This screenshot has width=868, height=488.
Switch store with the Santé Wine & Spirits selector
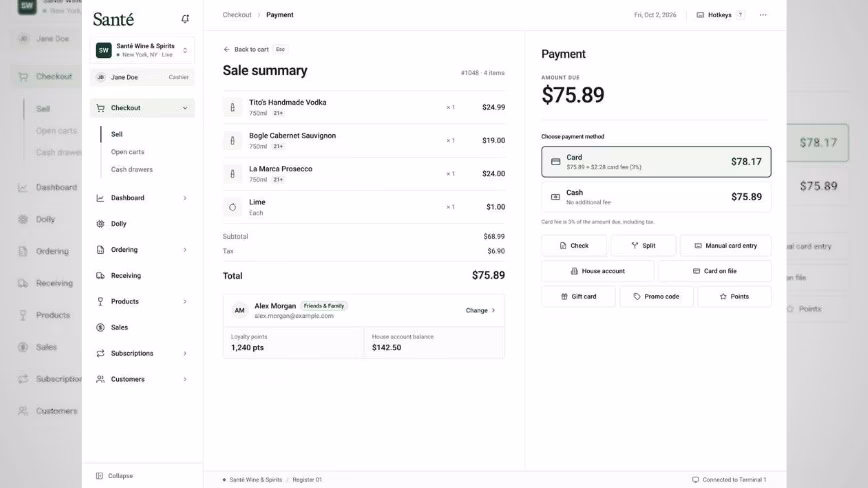(142, 50)
